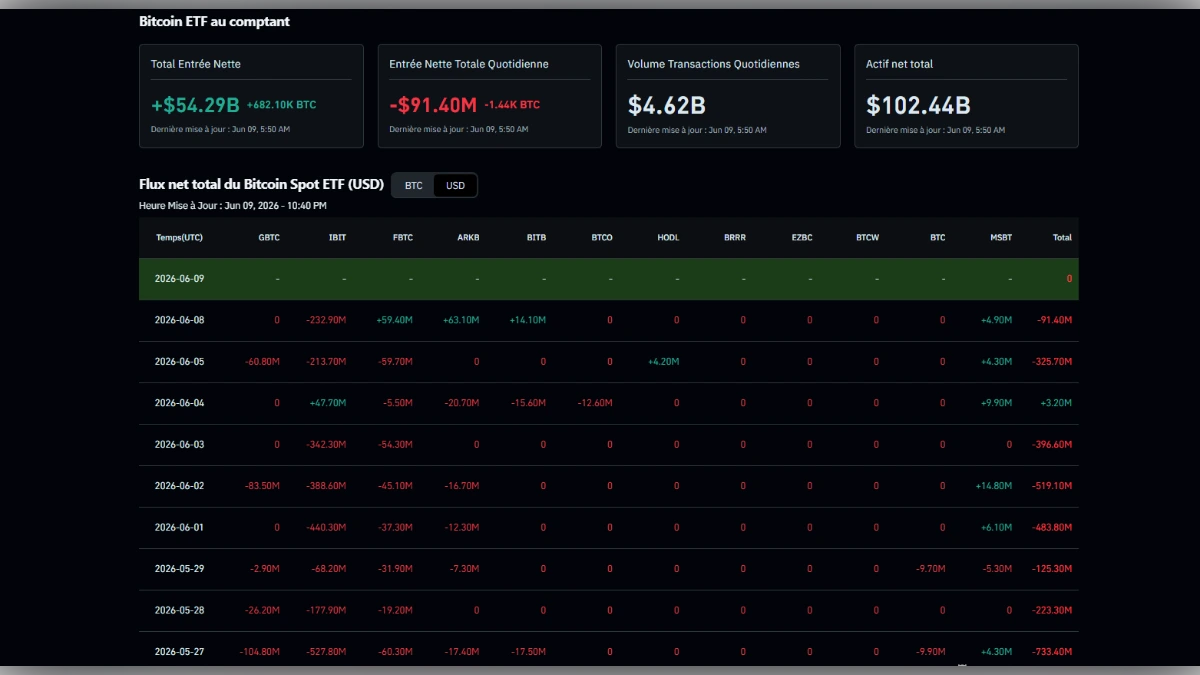Click the +14.80M MSBT value
1200x675 pixels.
[994, 486]
